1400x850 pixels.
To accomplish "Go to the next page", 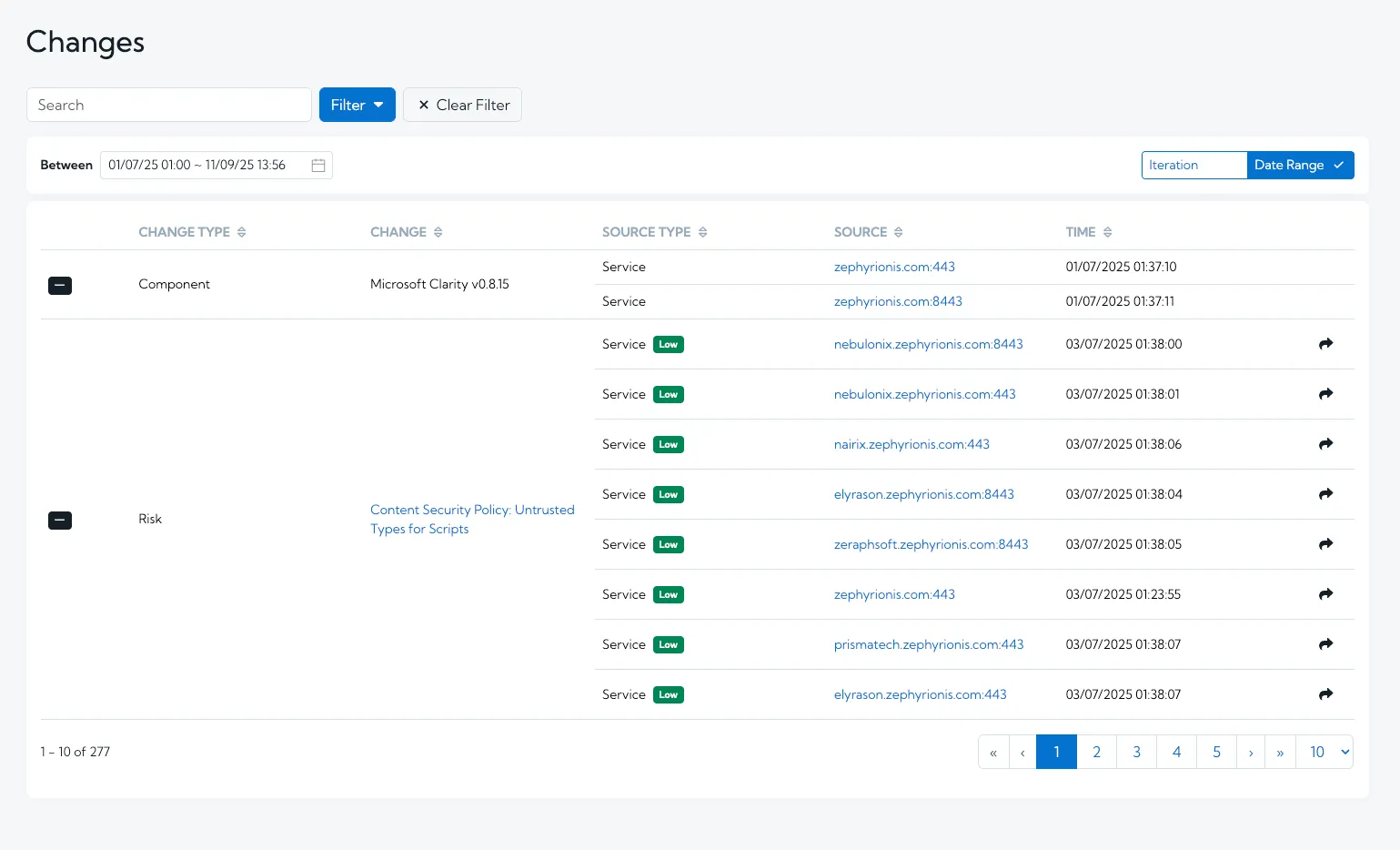I will tap(1251, 752).
